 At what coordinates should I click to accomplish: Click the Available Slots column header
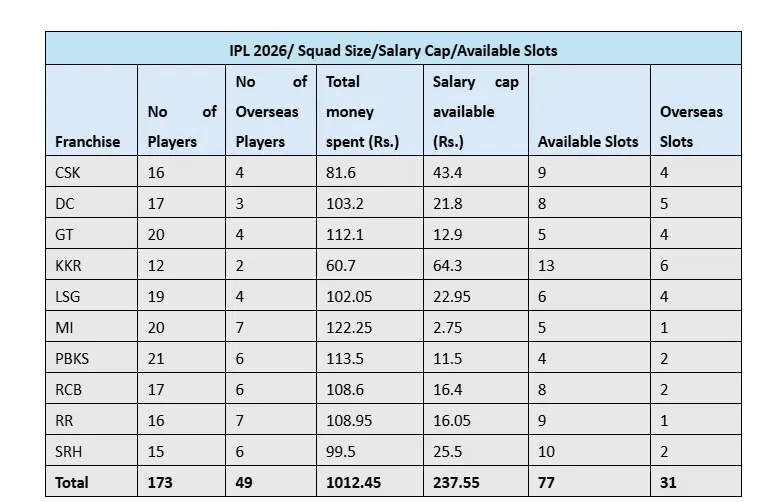587,142
